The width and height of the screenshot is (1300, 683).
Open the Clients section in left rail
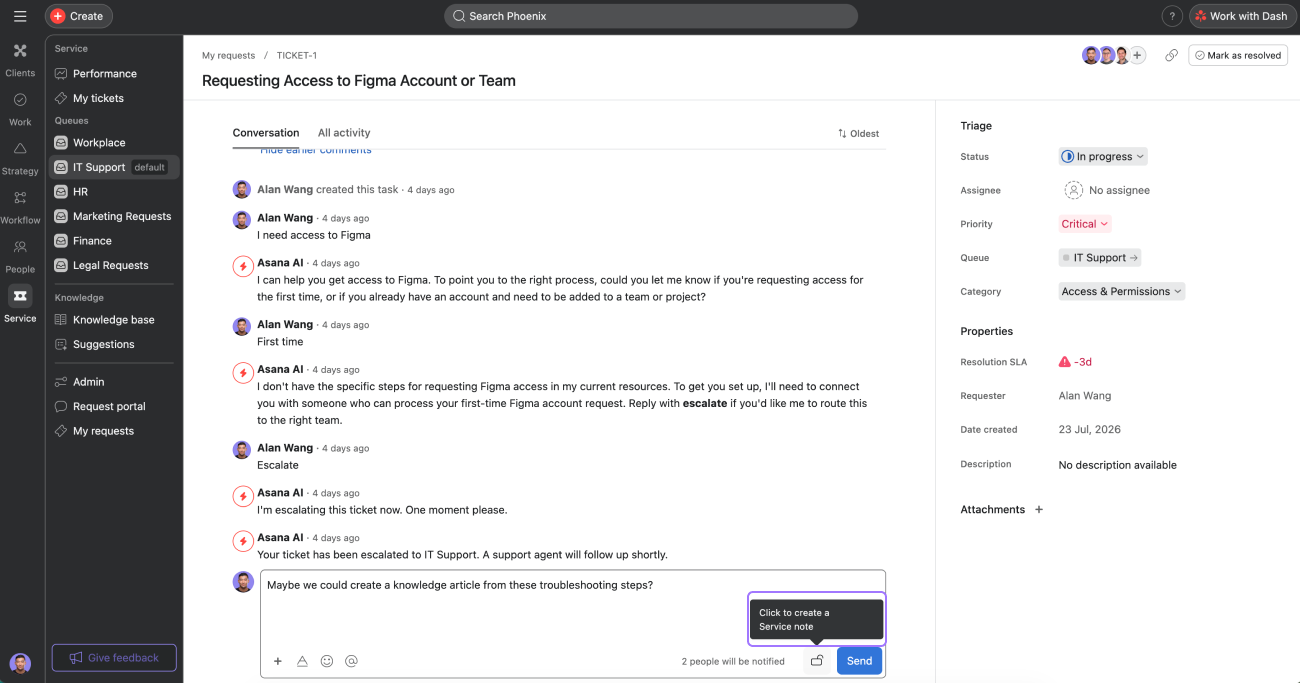pyautogui.click(x=20, y=59)
